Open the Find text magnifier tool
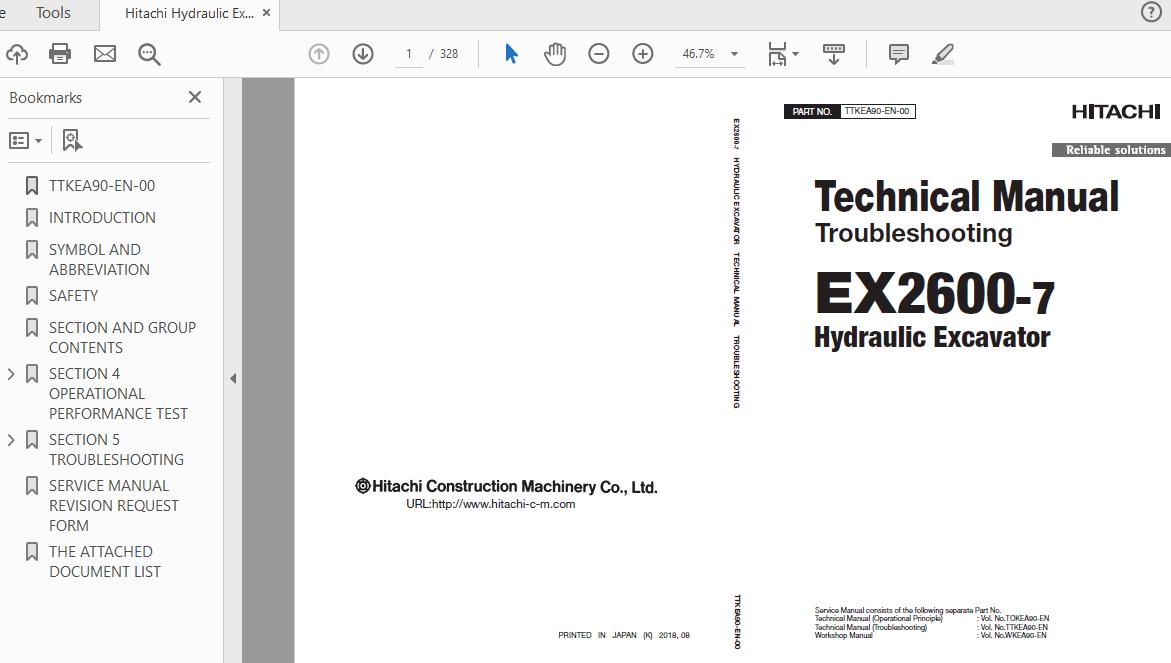Image resolution: width=1171 pixels, height=663 pixels. (x=149, y=54)
